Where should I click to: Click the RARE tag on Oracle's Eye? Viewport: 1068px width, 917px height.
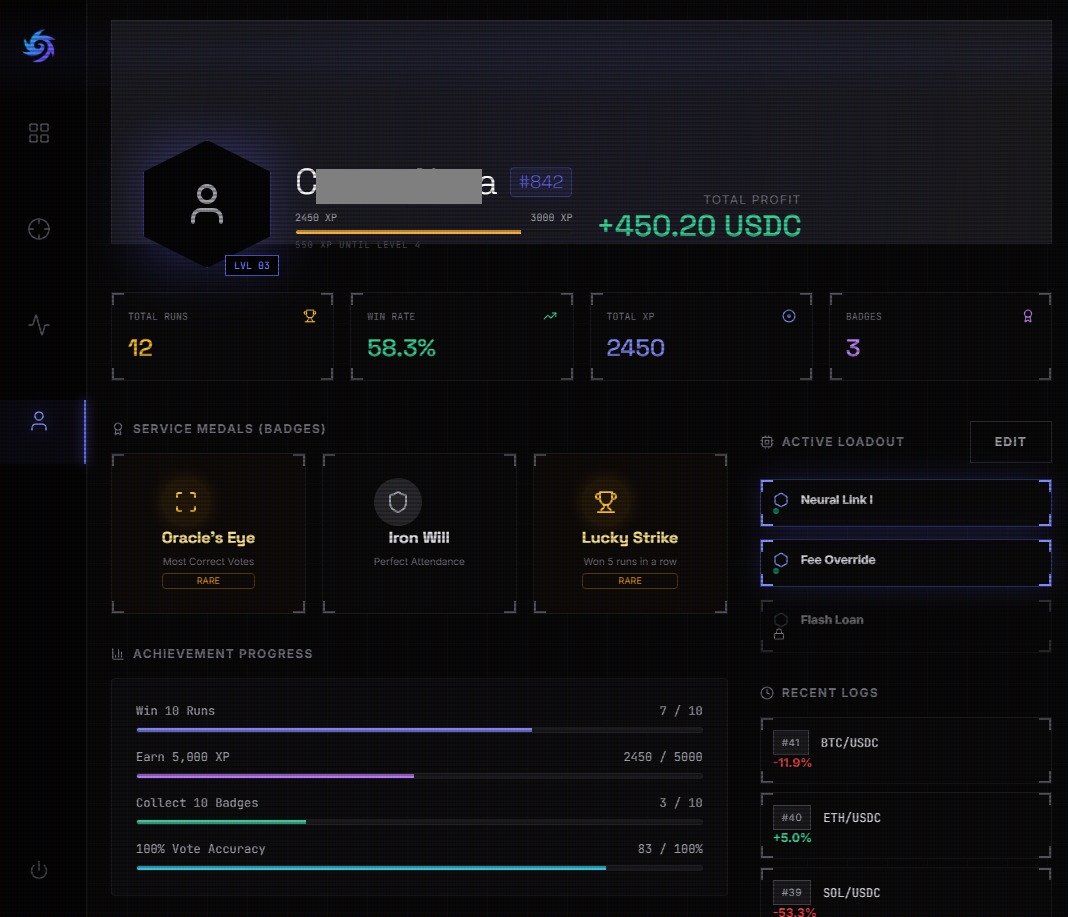point(208,580)
